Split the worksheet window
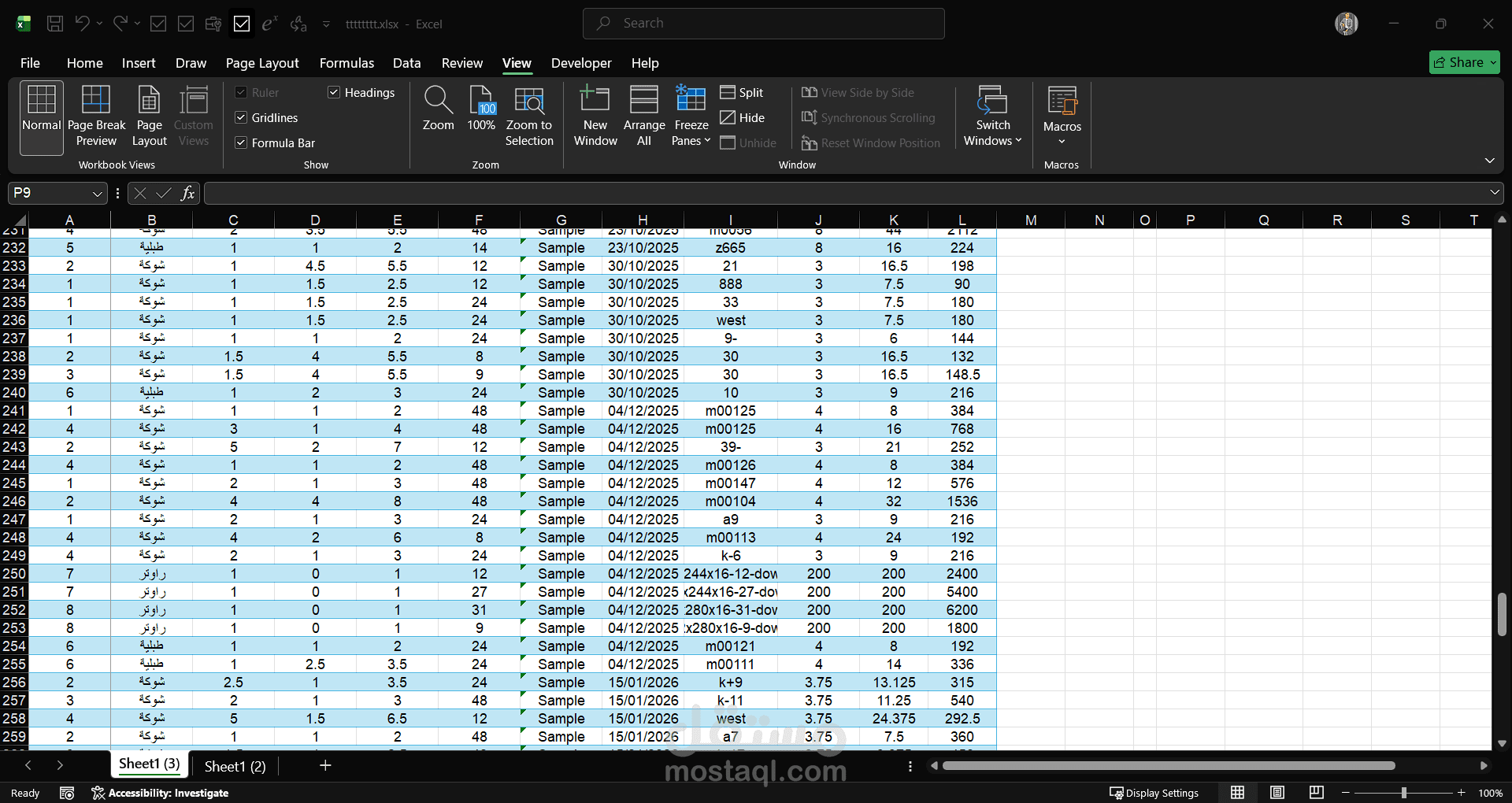This screenshot has height=803, width=1512. (742, 93)
